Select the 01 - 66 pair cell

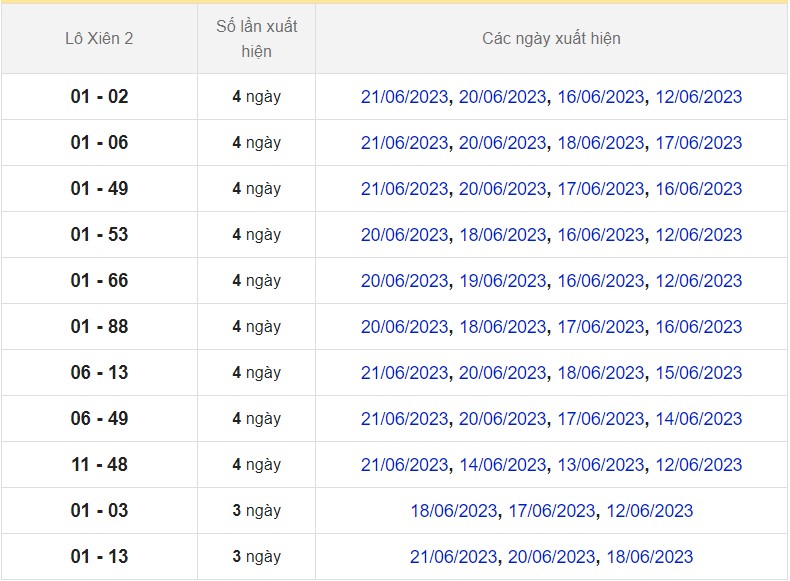point(99,281)
